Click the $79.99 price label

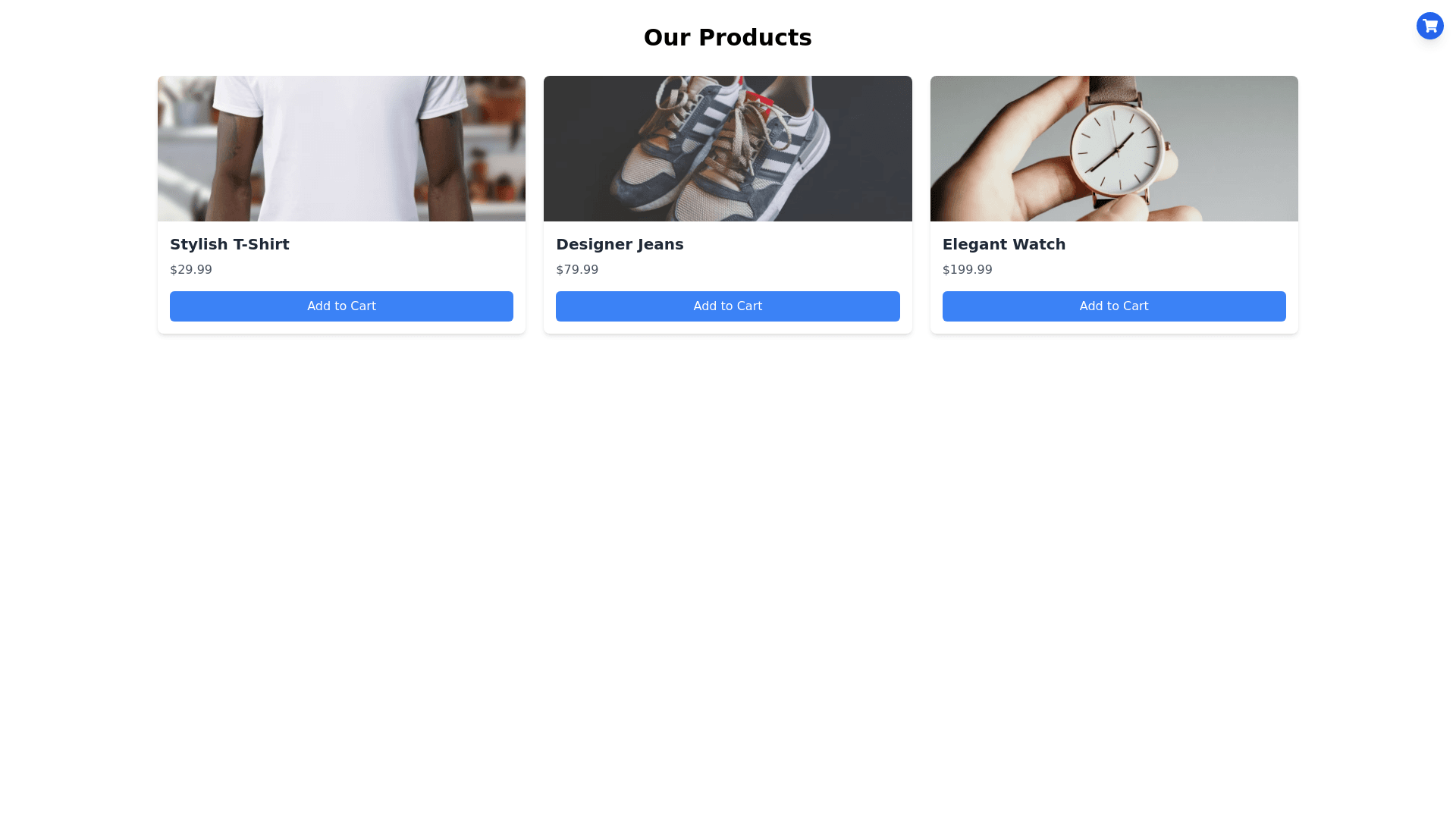tap(577, 270)
